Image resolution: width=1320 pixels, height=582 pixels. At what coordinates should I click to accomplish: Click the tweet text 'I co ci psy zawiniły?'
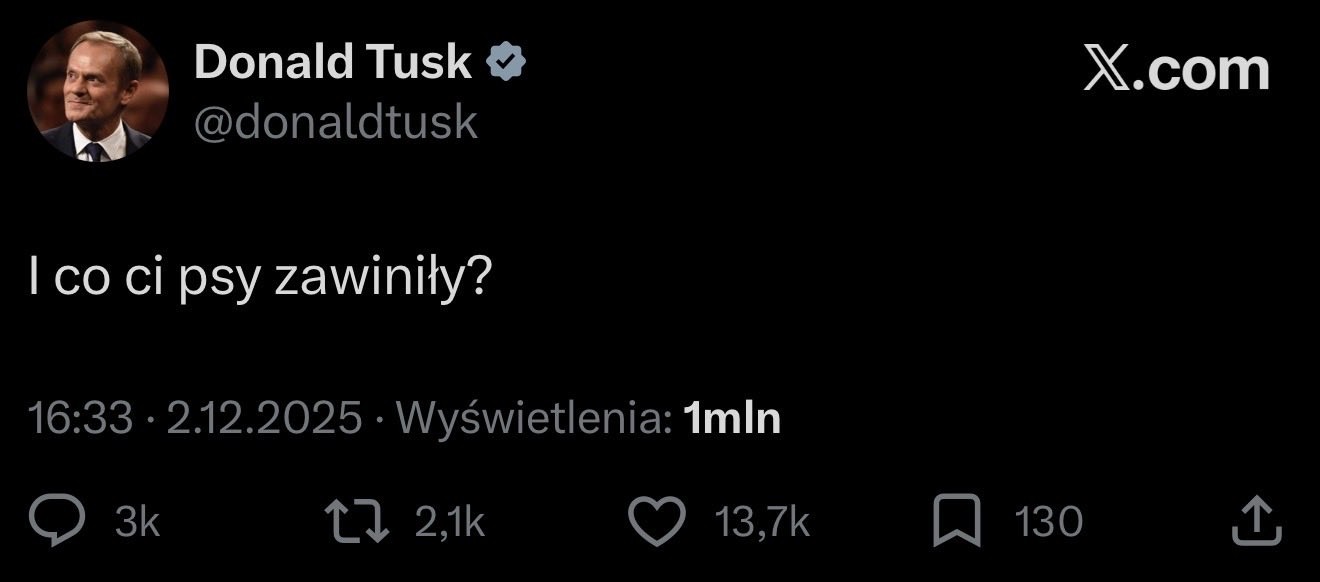tap(259, 280)
